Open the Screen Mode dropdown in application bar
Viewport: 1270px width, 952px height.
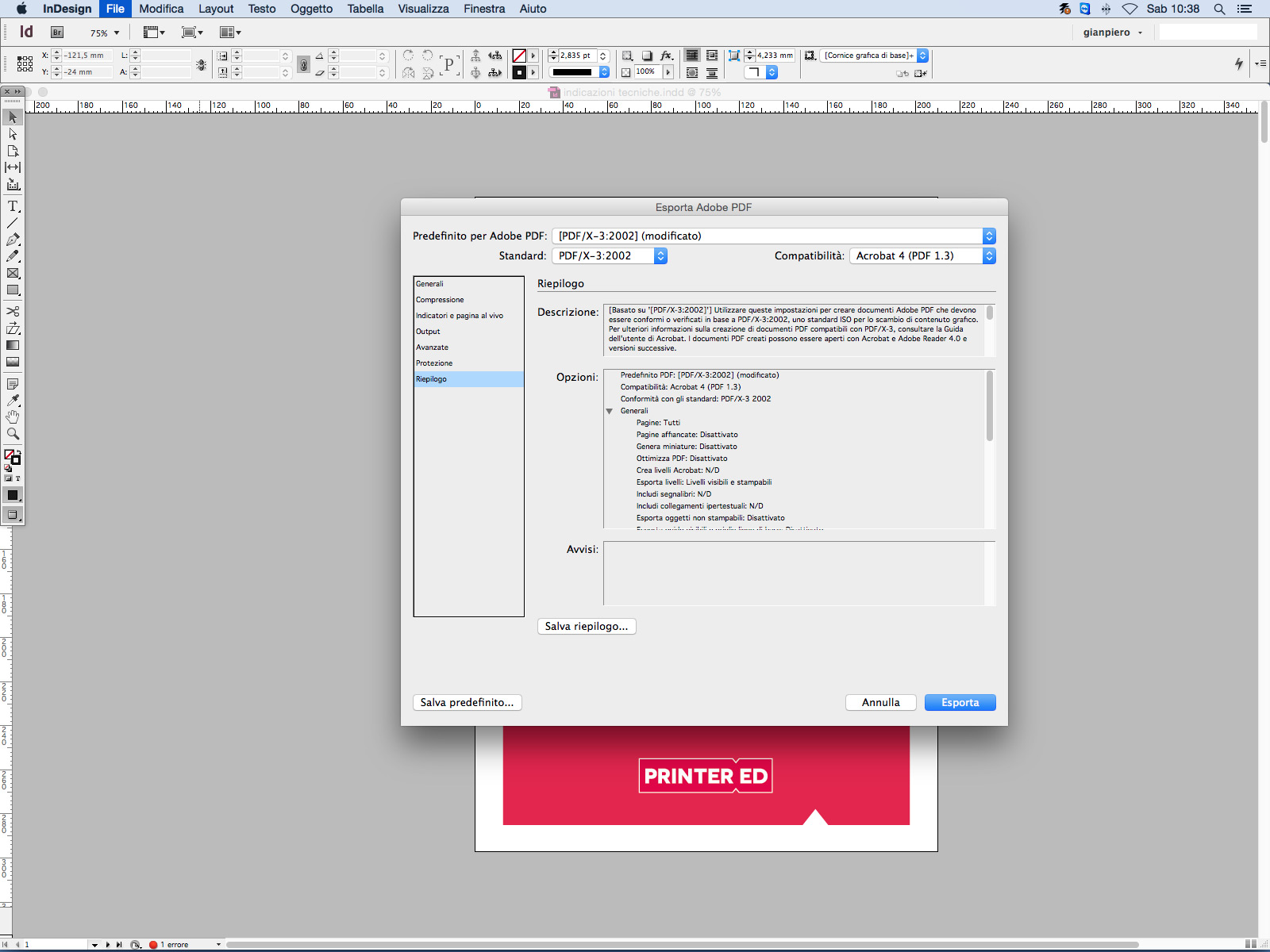[x=192, y=33]
